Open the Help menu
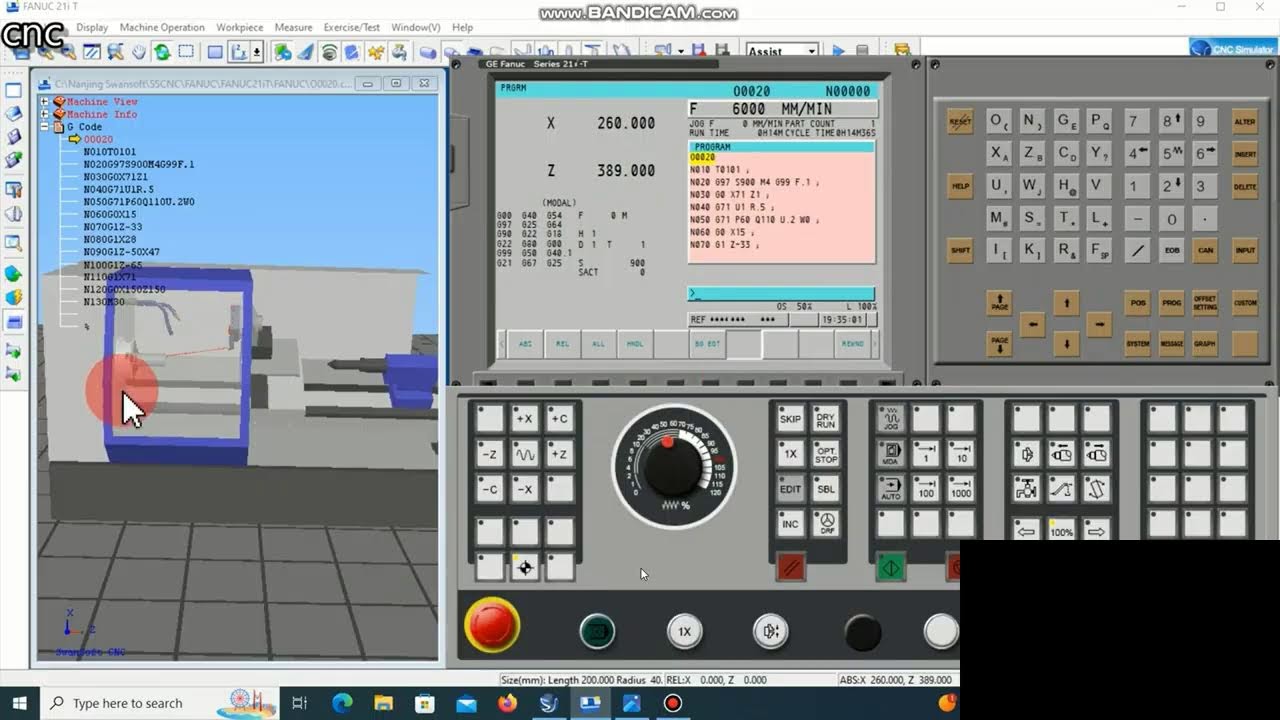 tap(462, 27)
